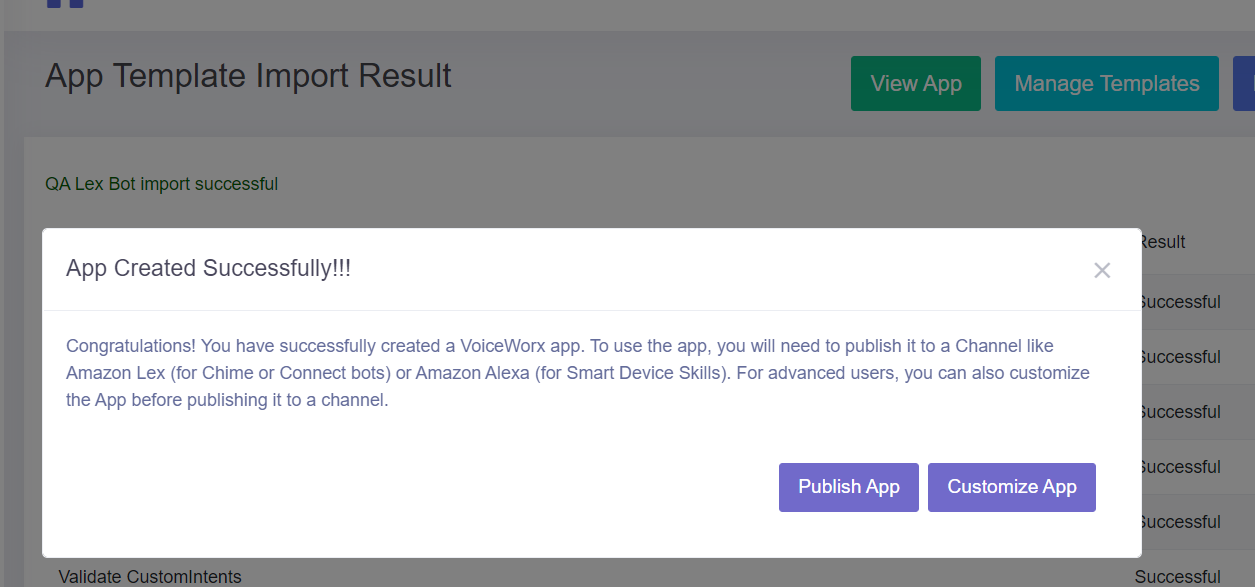
Task: Click the Publish App button
Action: click(x=848, y=487)
